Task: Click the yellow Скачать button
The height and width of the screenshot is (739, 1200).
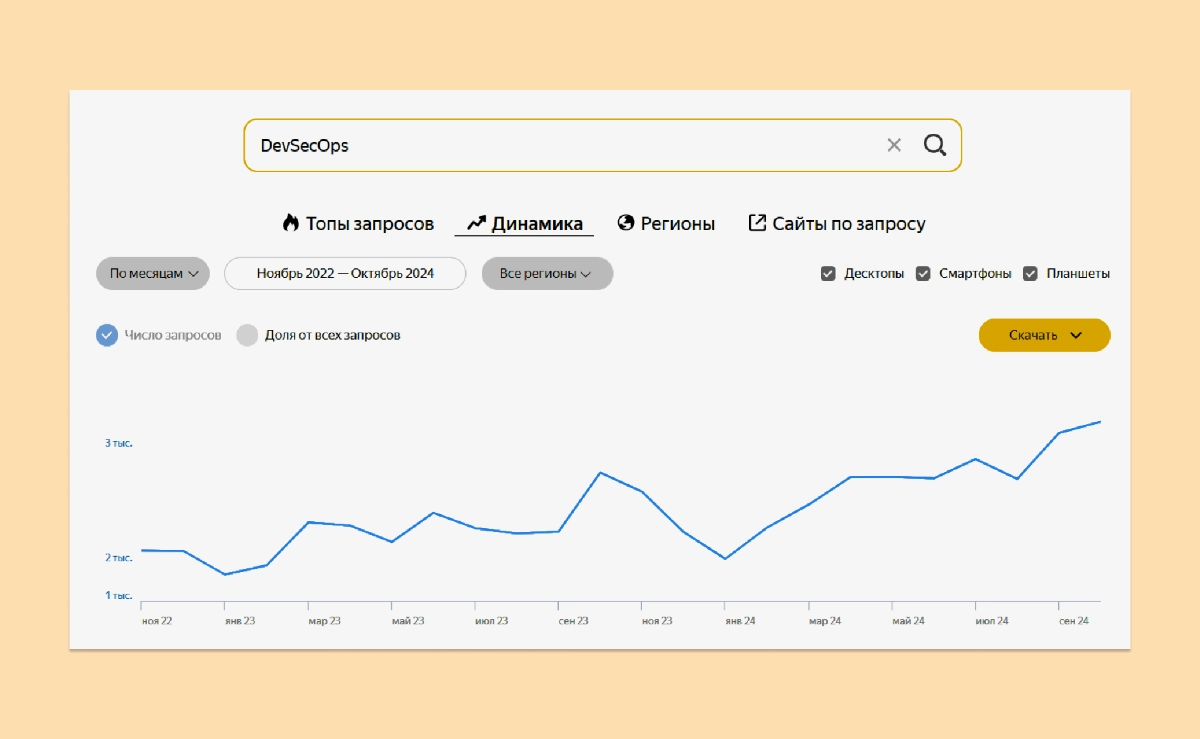Action: click(1032, 336)
